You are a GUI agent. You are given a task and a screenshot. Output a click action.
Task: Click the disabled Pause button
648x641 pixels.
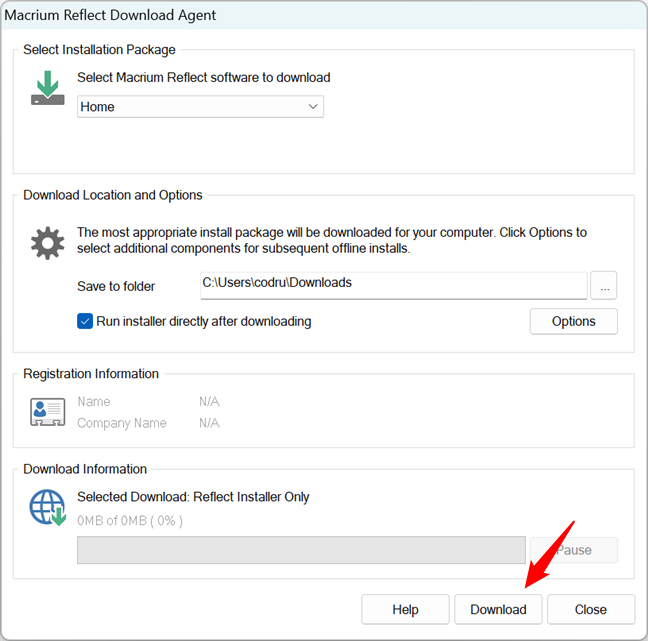tap(573, 550)
